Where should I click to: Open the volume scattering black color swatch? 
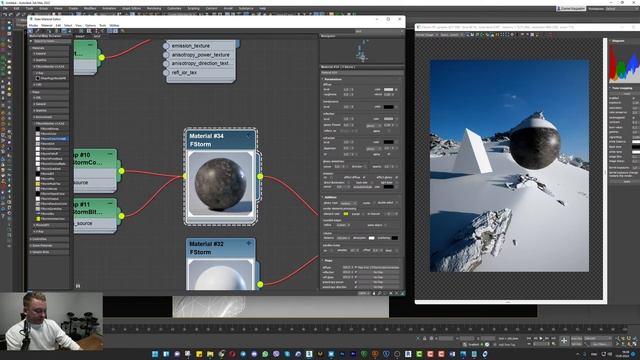(x=394, y=238)
